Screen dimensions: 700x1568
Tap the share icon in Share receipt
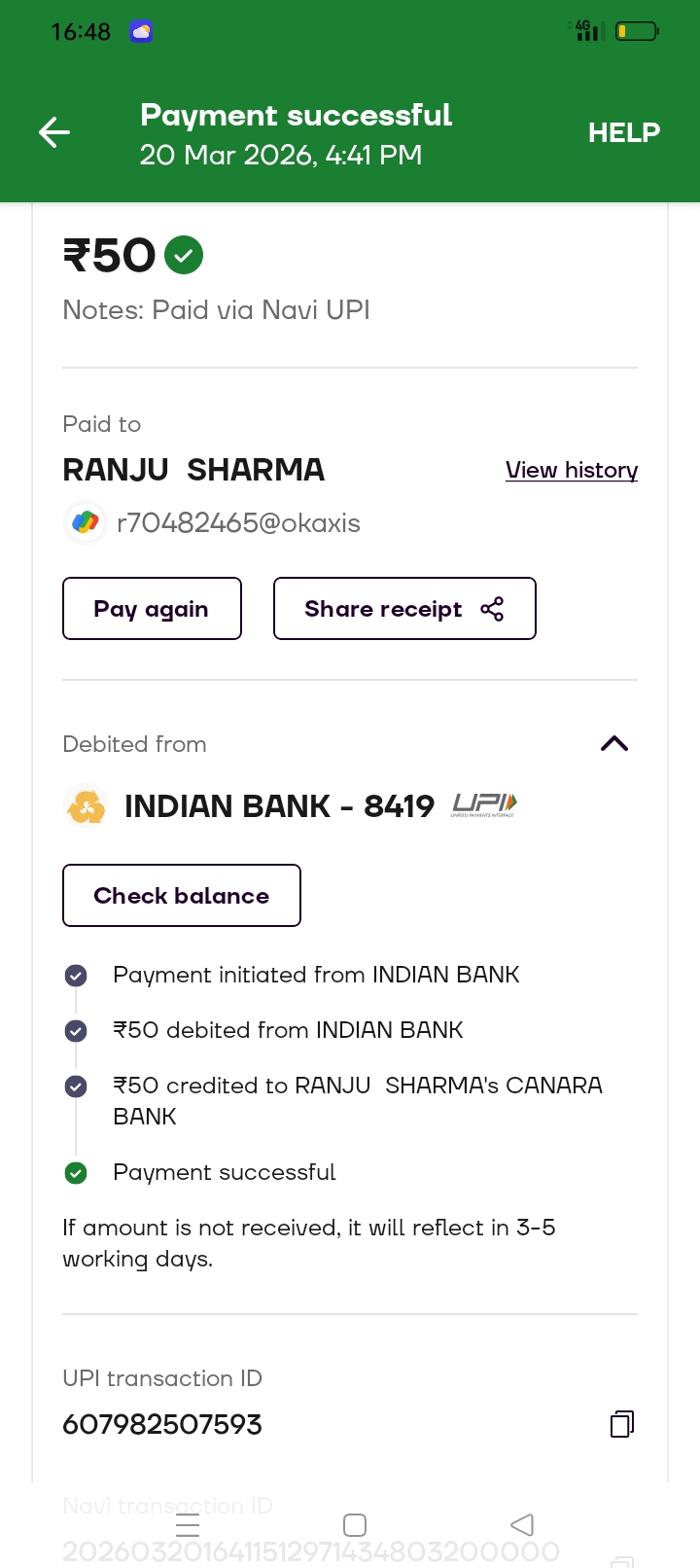click(492, 609)
